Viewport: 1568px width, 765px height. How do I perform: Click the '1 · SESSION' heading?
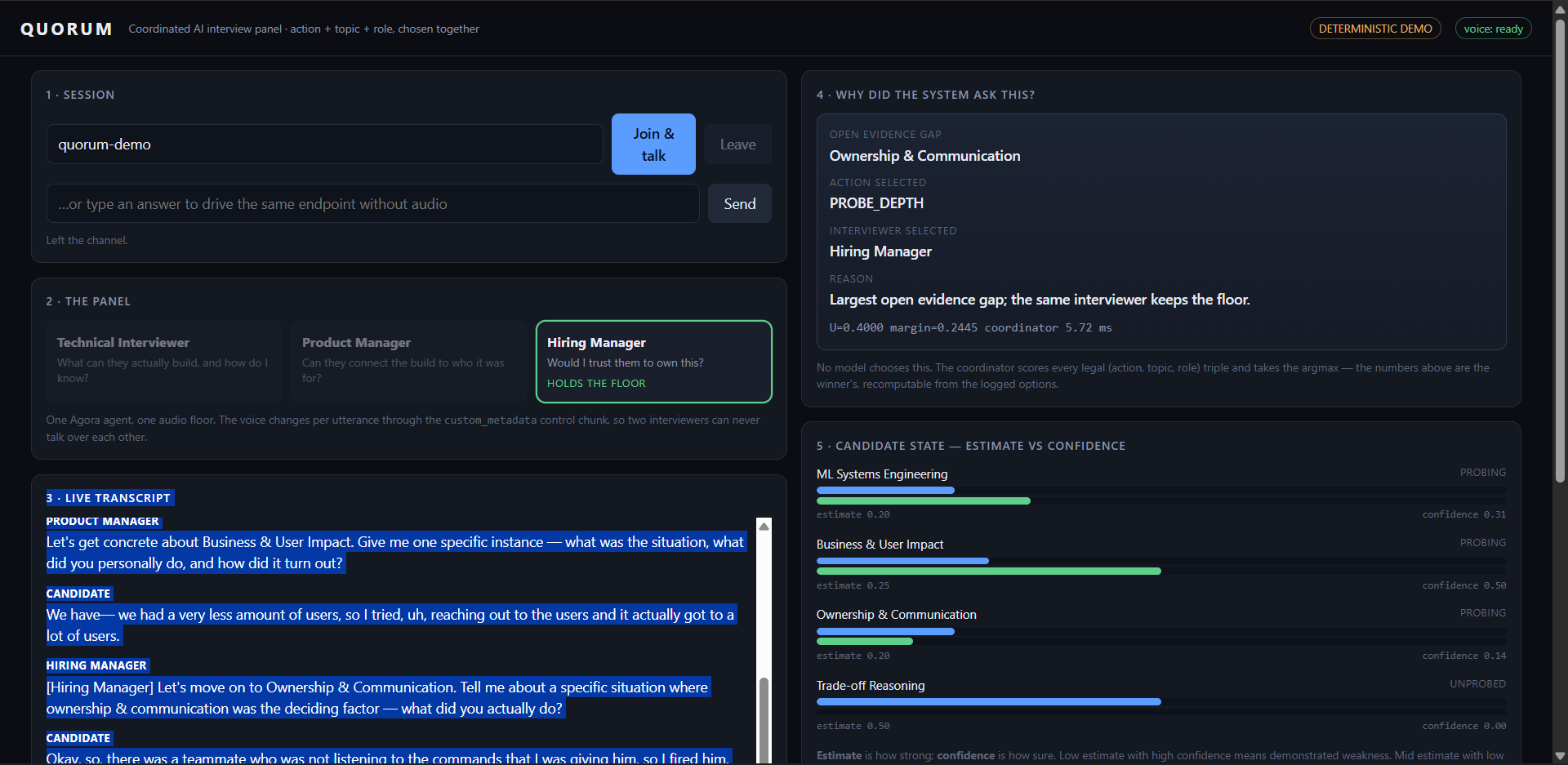[80, 95]
